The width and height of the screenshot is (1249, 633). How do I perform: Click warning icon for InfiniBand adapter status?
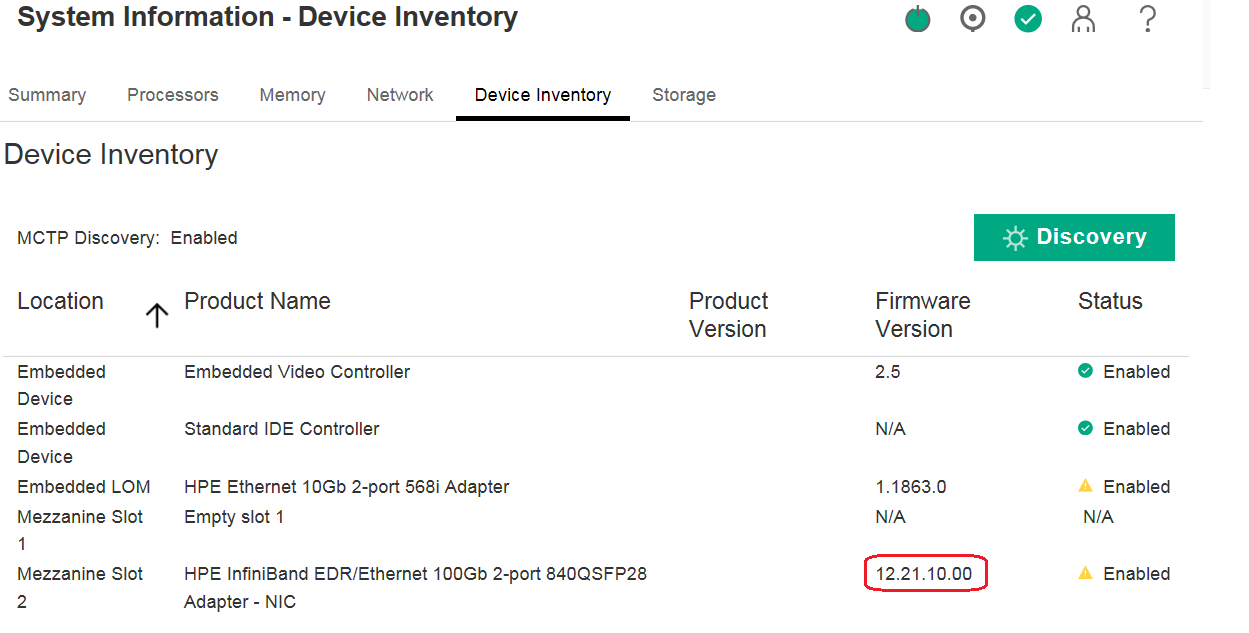point(1085,573)
